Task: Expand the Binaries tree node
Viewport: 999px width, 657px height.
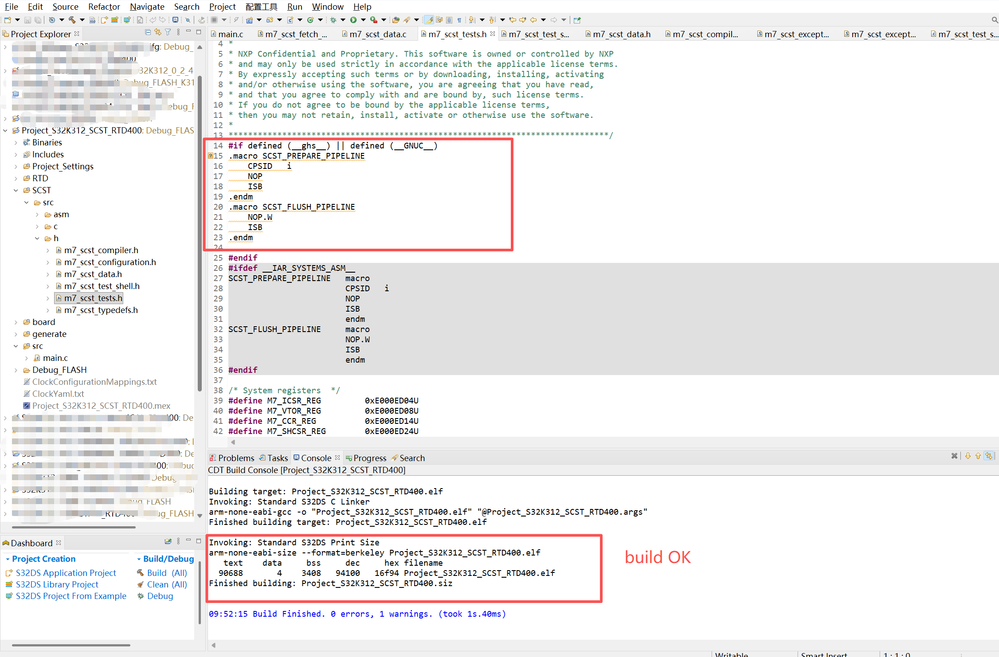Action: (16, 143)
